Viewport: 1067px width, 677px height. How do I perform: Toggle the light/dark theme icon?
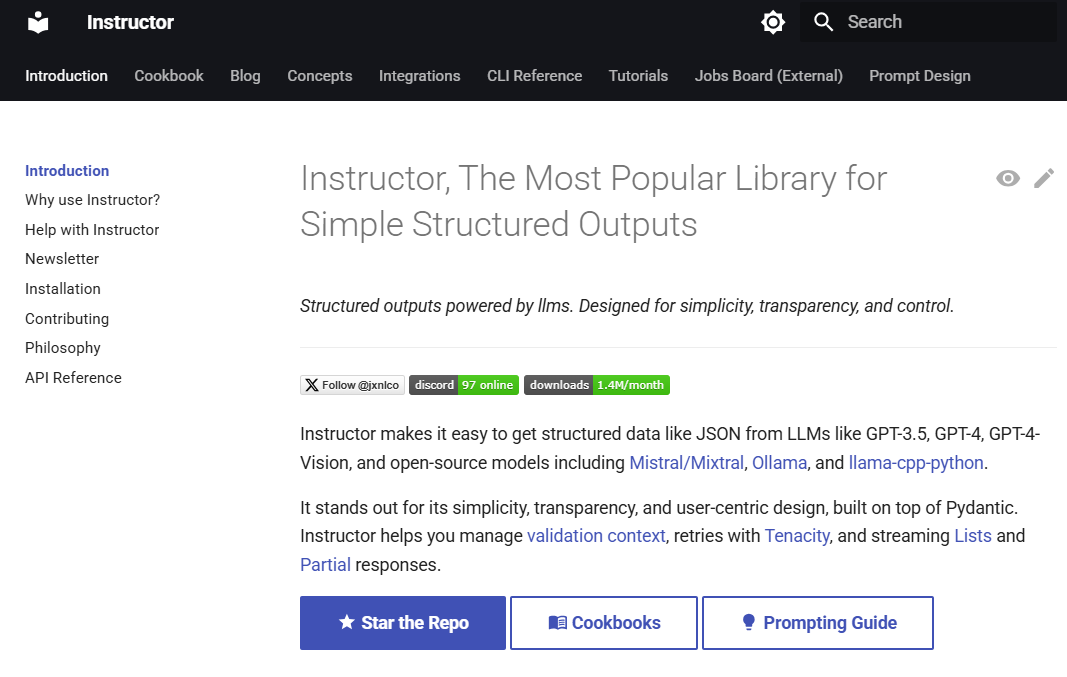click(x=773, y=22)
